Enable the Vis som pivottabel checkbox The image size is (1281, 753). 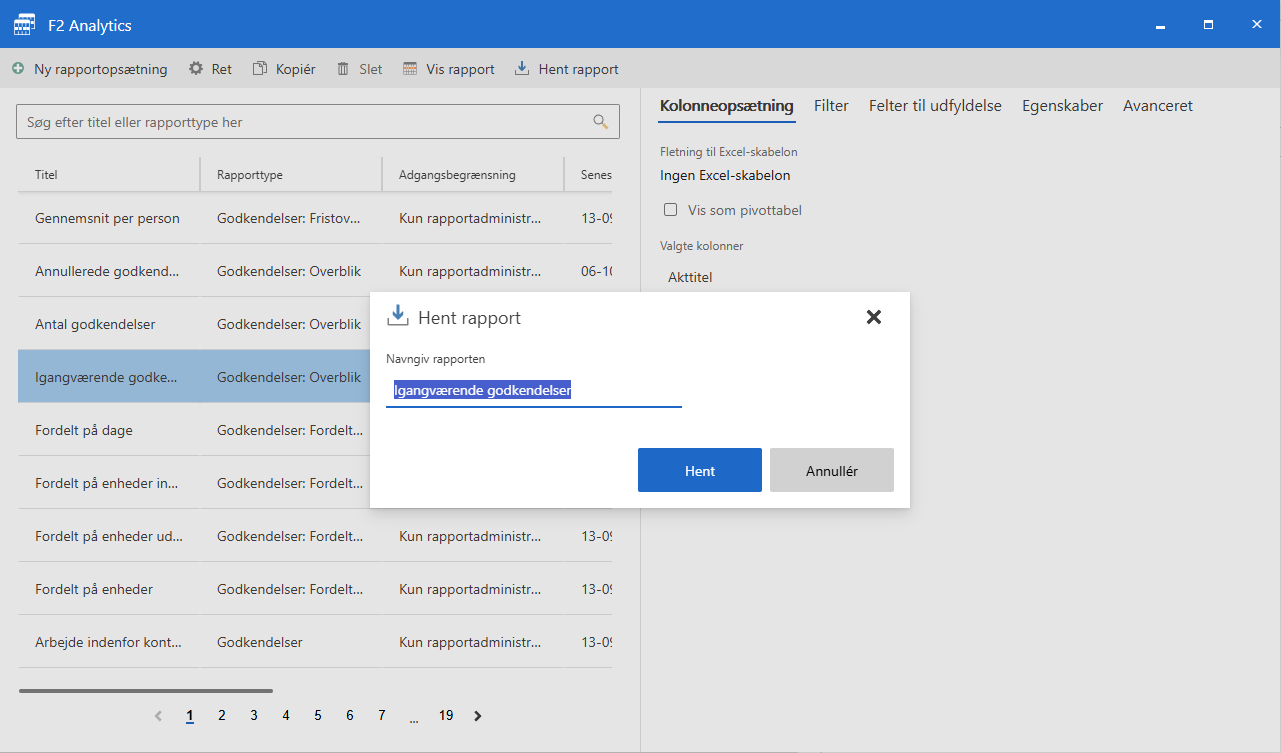pyautogui.click(x=670, y=210)
